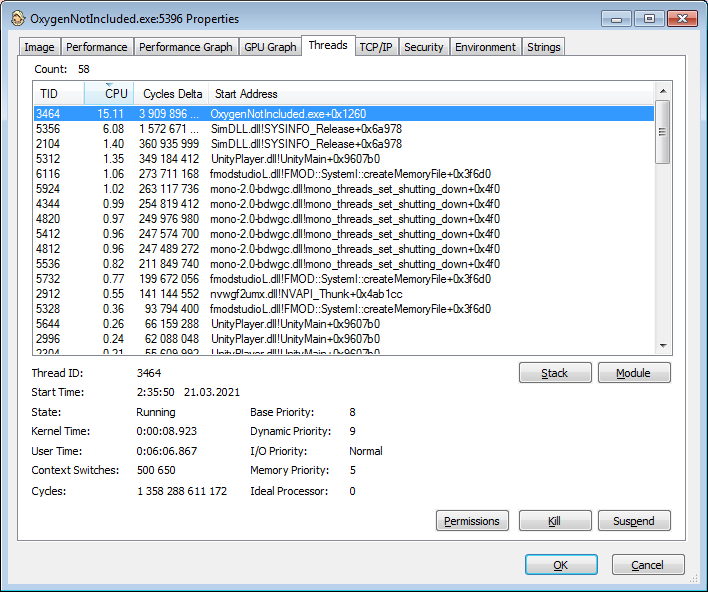The image size is (708, 592).
Task: Switch to the Image tab
Action: pyautogui.click(x=39, y=47)
